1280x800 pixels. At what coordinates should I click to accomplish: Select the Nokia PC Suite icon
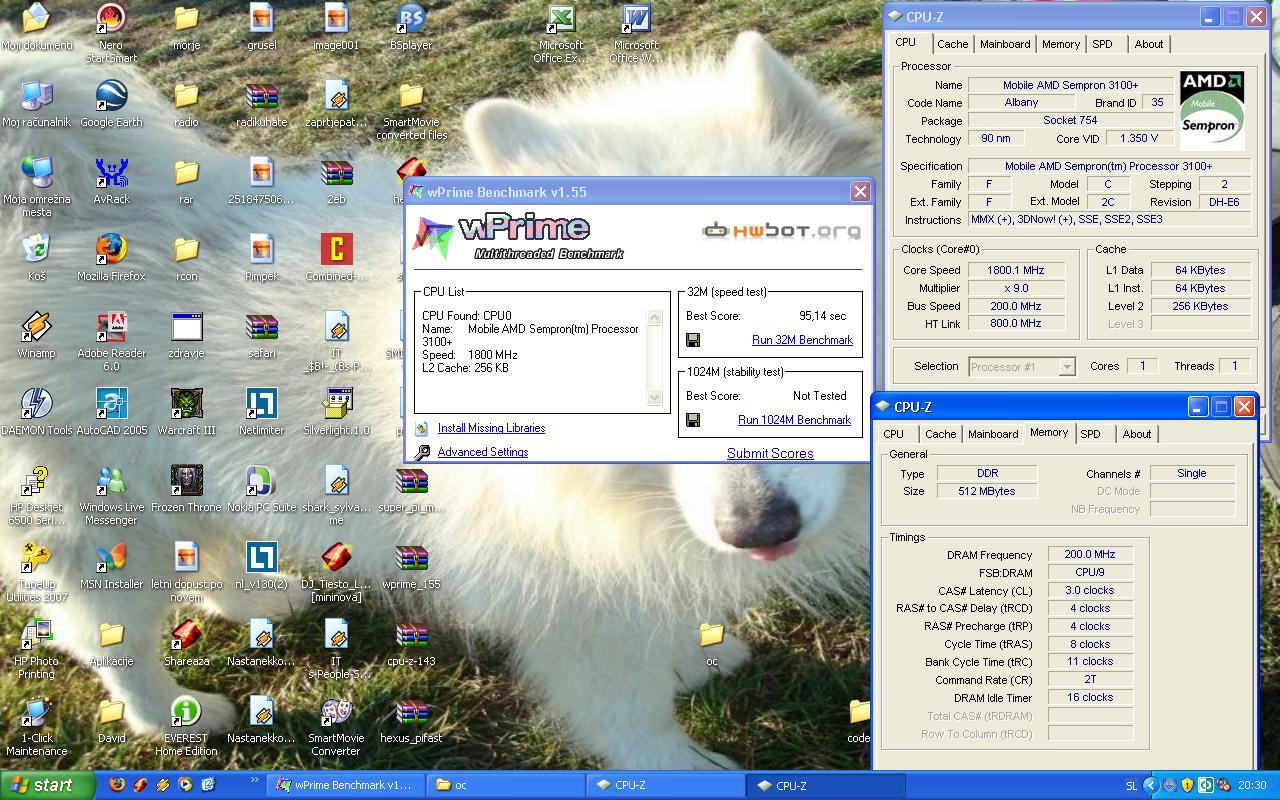pyautogui.click(x=261, y=480)
